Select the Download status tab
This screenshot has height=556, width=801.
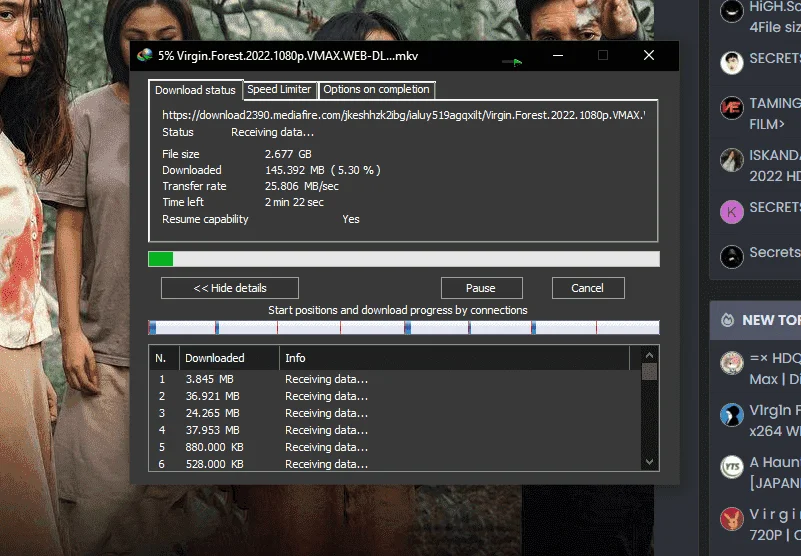[x=196, y=90]
